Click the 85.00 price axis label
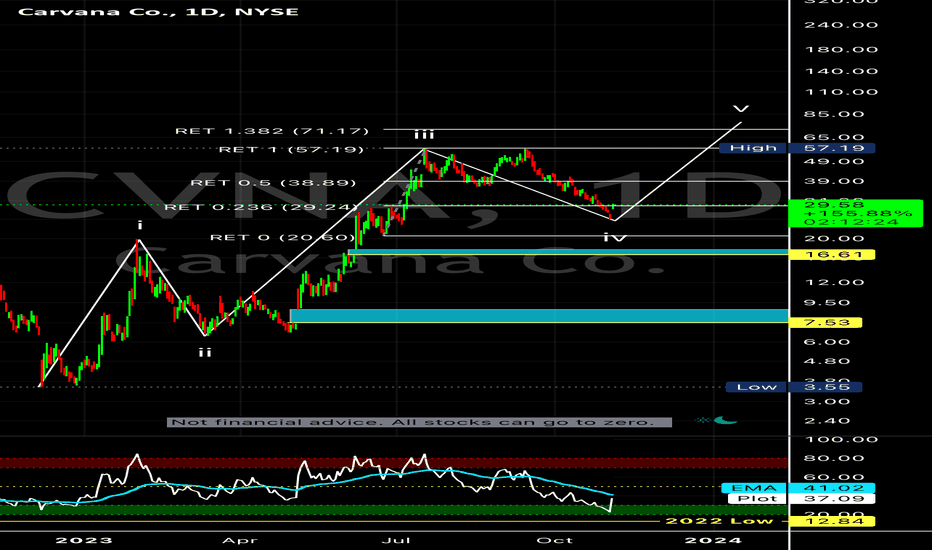Screen dimensions: 932x550 coord(835,114)
